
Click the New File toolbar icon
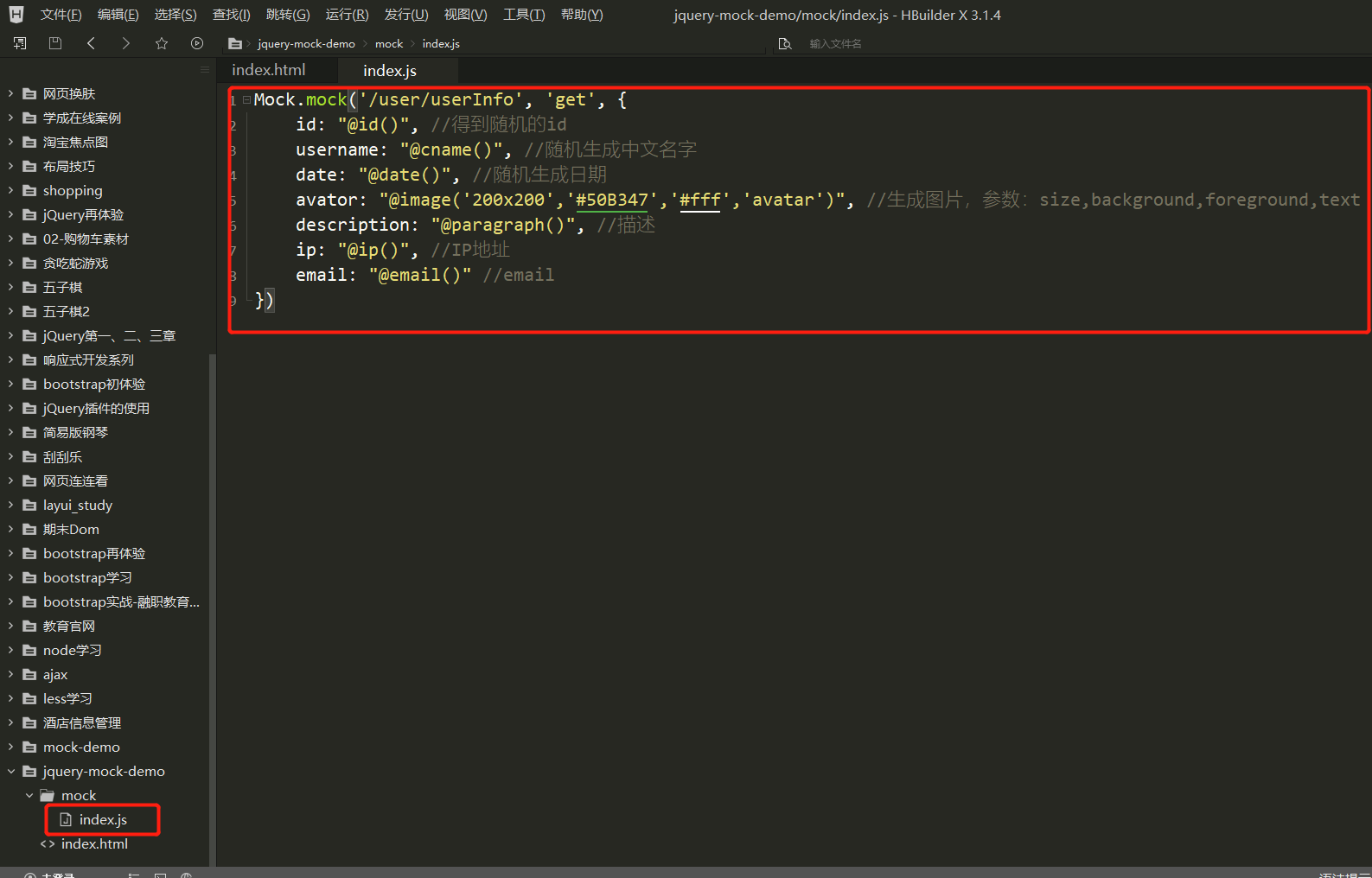click(20, 43)
